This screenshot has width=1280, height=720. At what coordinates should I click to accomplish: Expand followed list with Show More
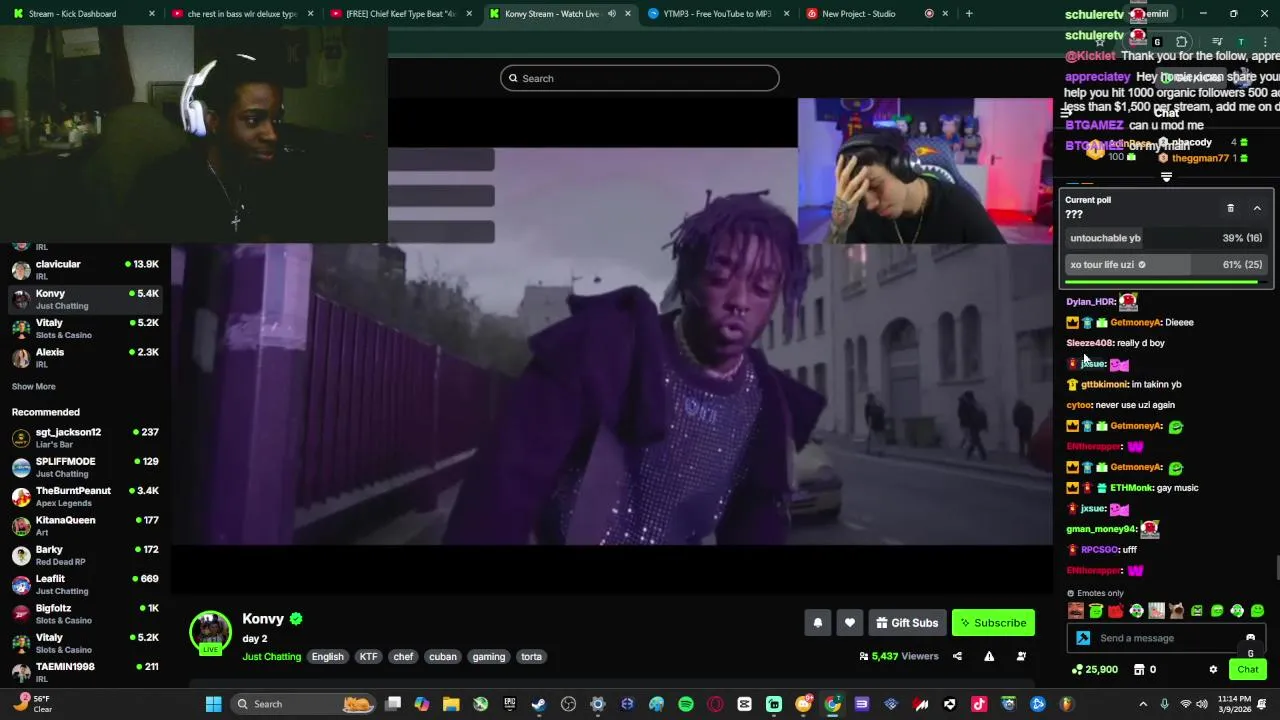(33, 386)
